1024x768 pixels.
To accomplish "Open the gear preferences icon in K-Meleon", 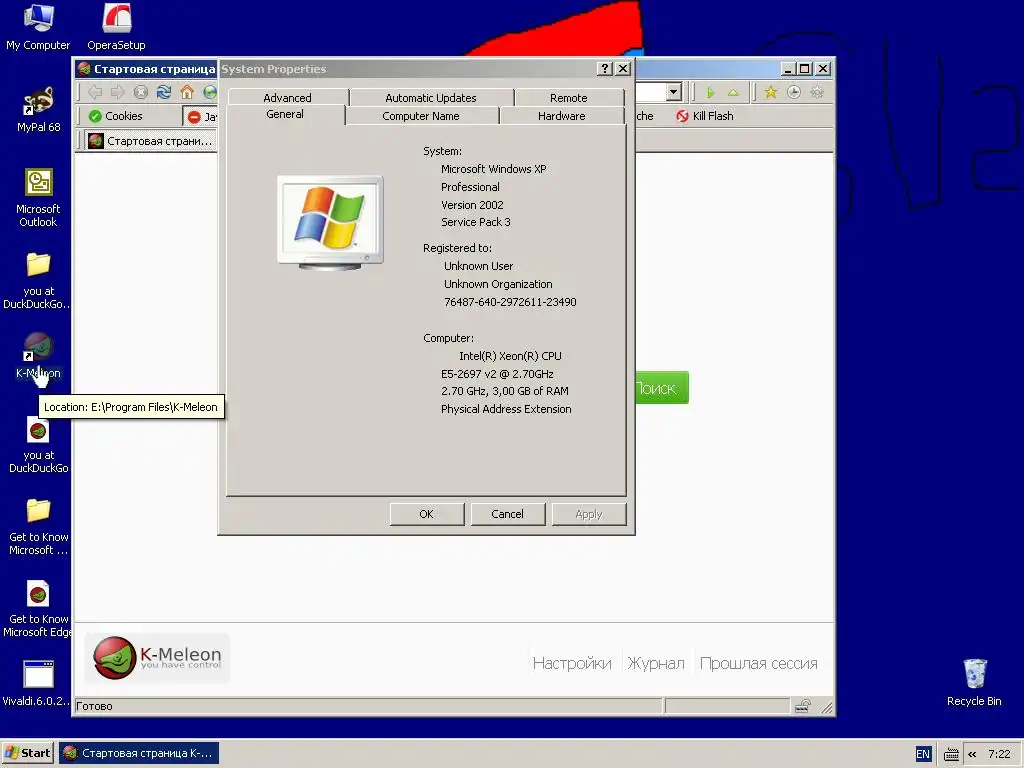I will (x=817, y=92).
